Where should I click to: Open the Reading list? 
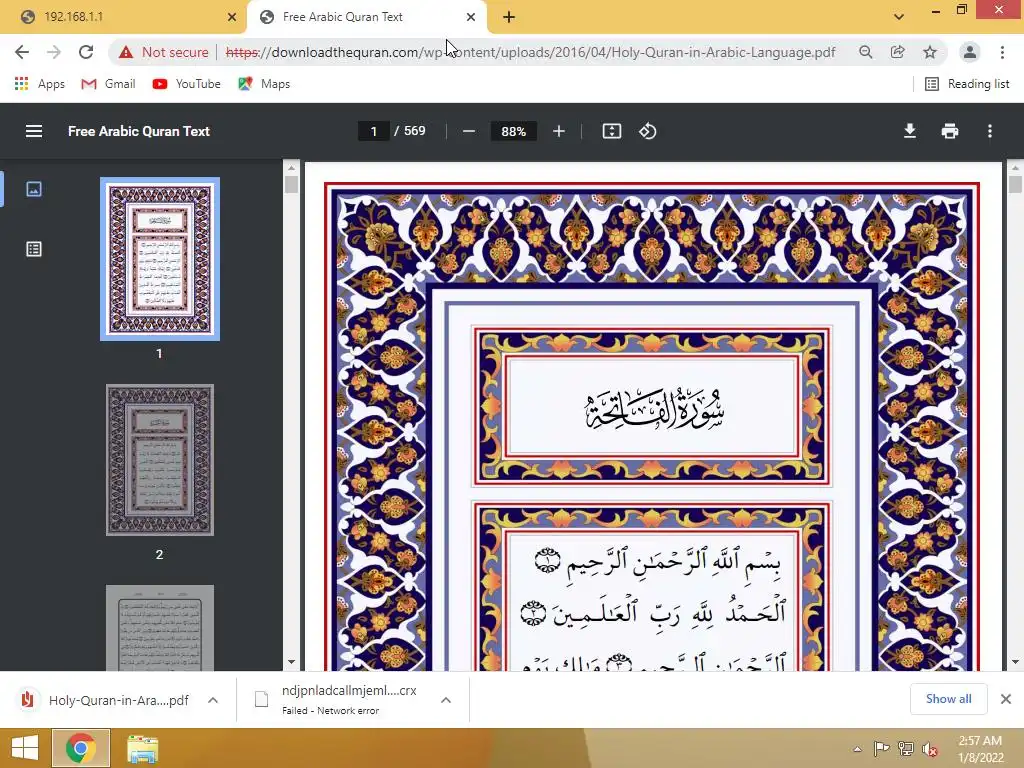coord(967,84)
